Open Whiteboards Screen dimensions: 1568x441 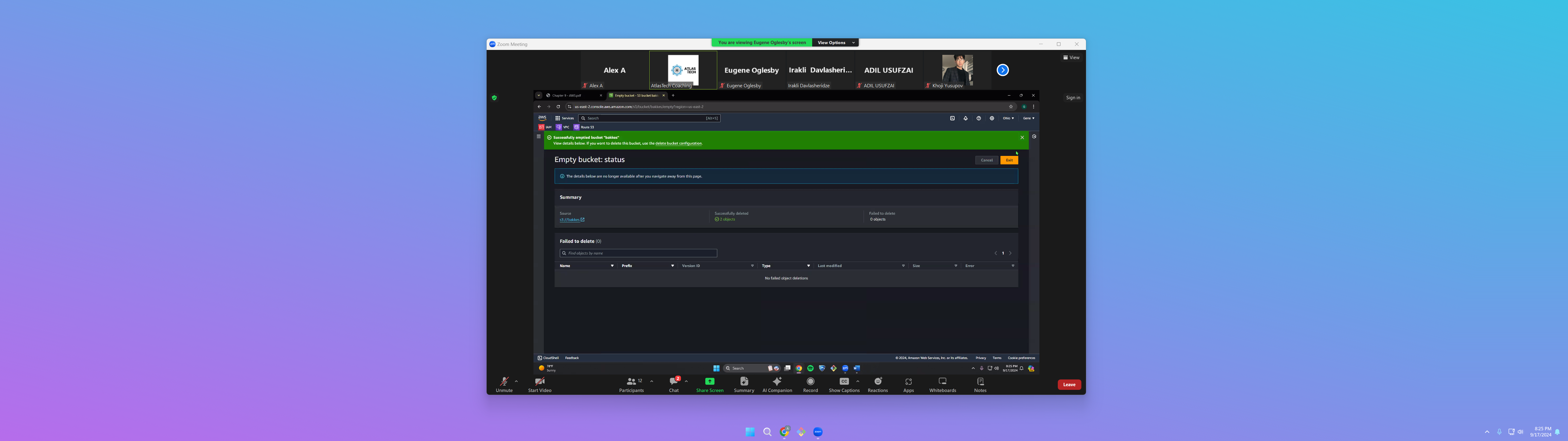click(x=942, y=384)
